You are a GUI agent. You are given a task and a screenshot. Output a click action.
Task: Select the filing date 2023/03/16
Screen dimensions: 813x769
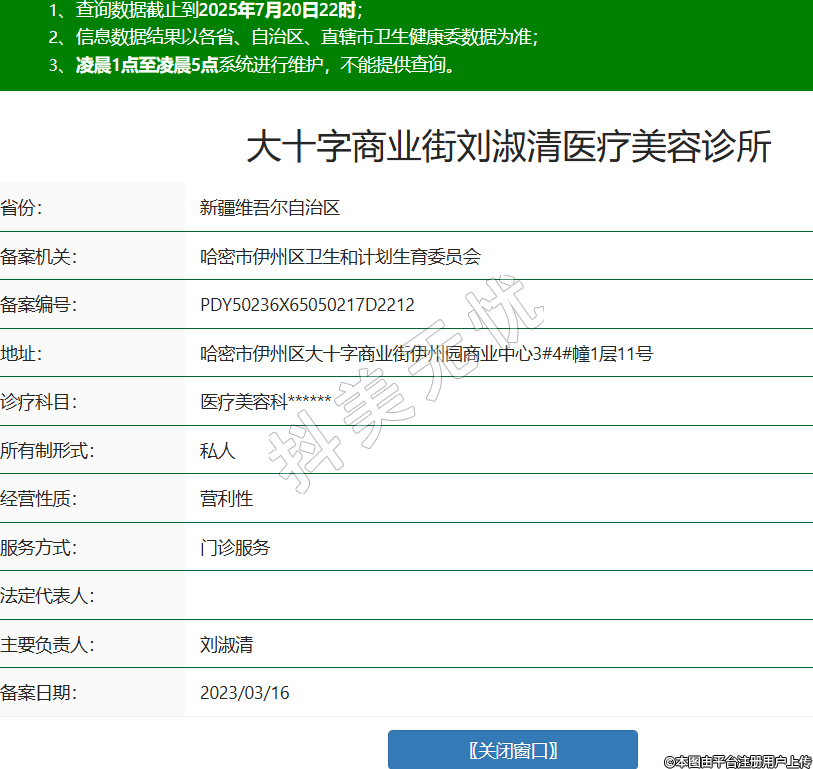245,693
